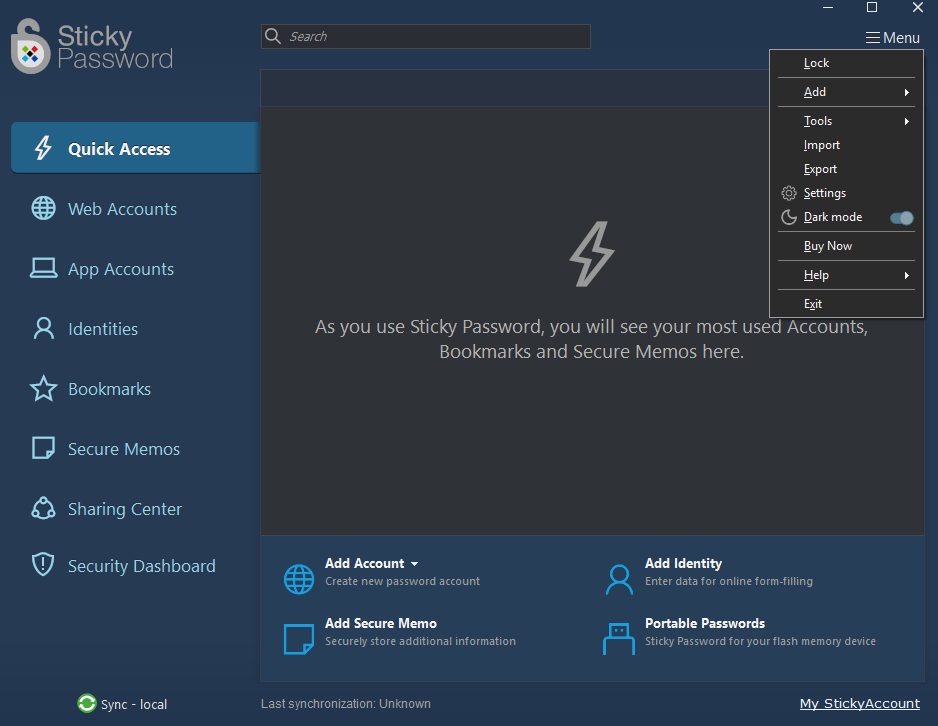Click 'Last synchronization: Unknown' status text

click(x=346, y=703)
